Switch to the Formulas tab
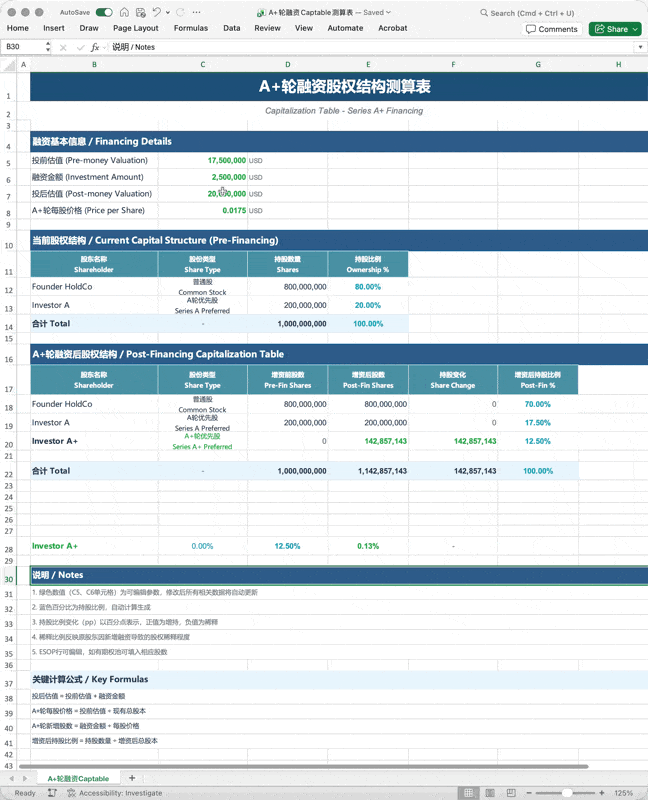 click(191, 28)
